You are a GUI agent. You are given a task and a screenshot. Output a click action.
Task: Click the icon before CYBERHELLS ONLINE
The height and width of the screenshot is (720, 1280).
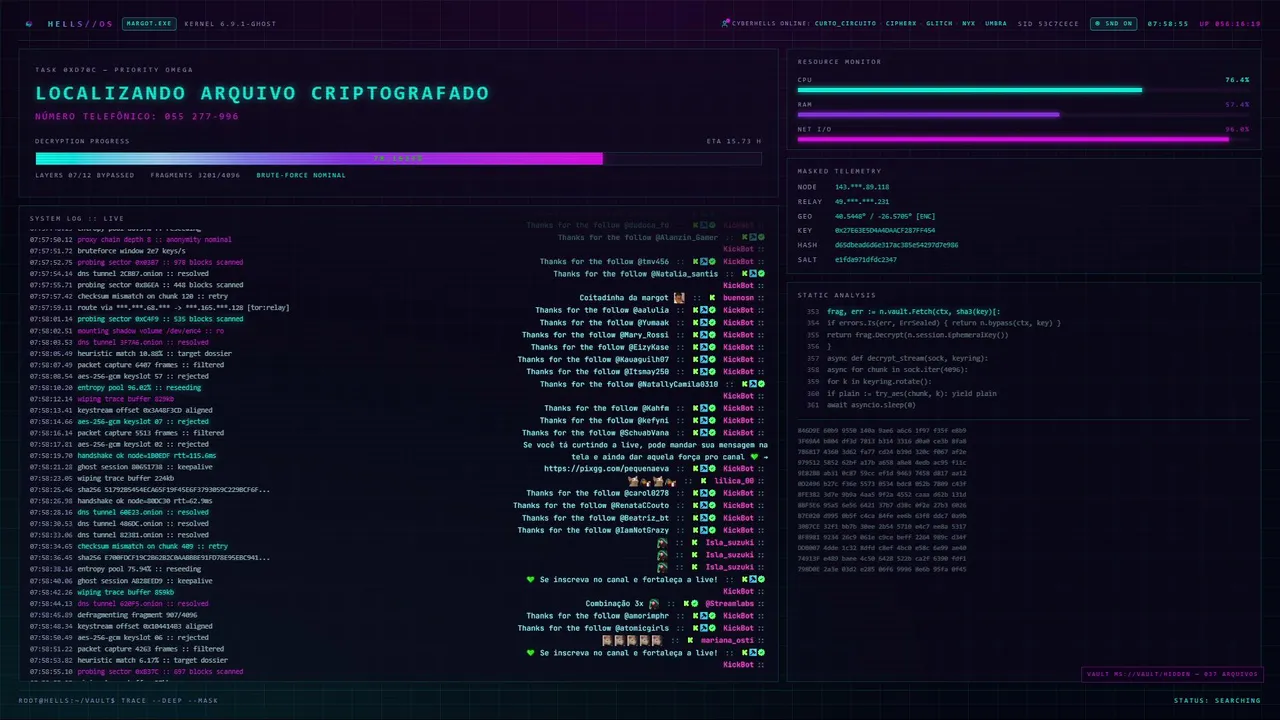[725, 23]
